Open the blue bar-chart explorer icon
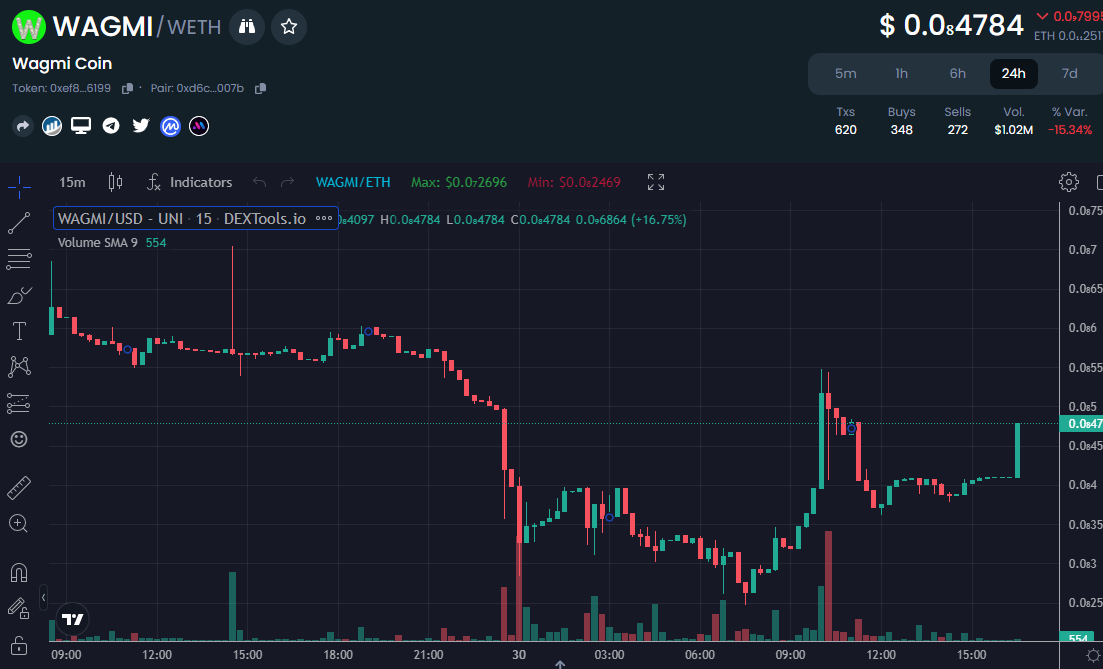This screenshot has width=1103, height=669. (52, 126)
